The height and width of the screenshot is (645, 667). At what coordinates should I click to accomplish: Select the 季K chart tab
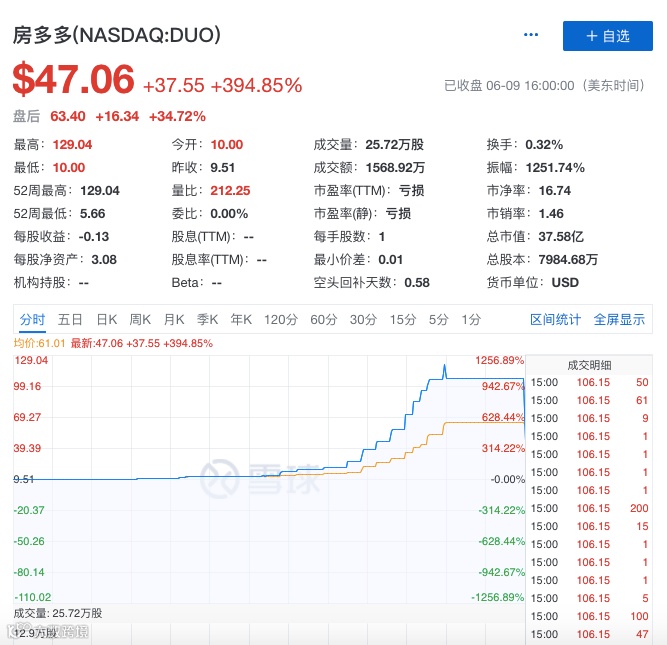click(x=207, y=320)
